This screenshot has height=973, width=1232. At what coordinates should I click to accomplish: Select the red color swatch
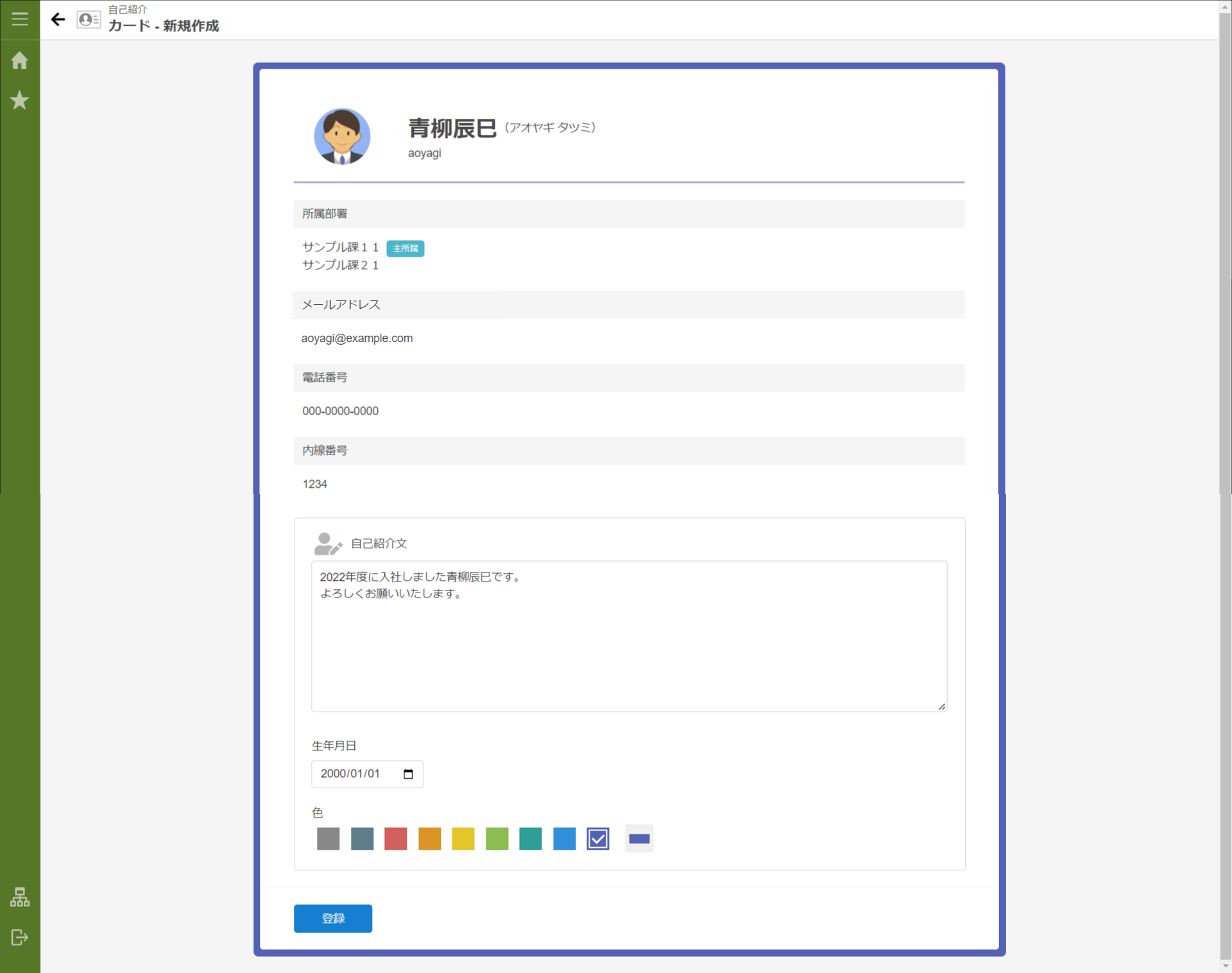(x=395, y=839)
